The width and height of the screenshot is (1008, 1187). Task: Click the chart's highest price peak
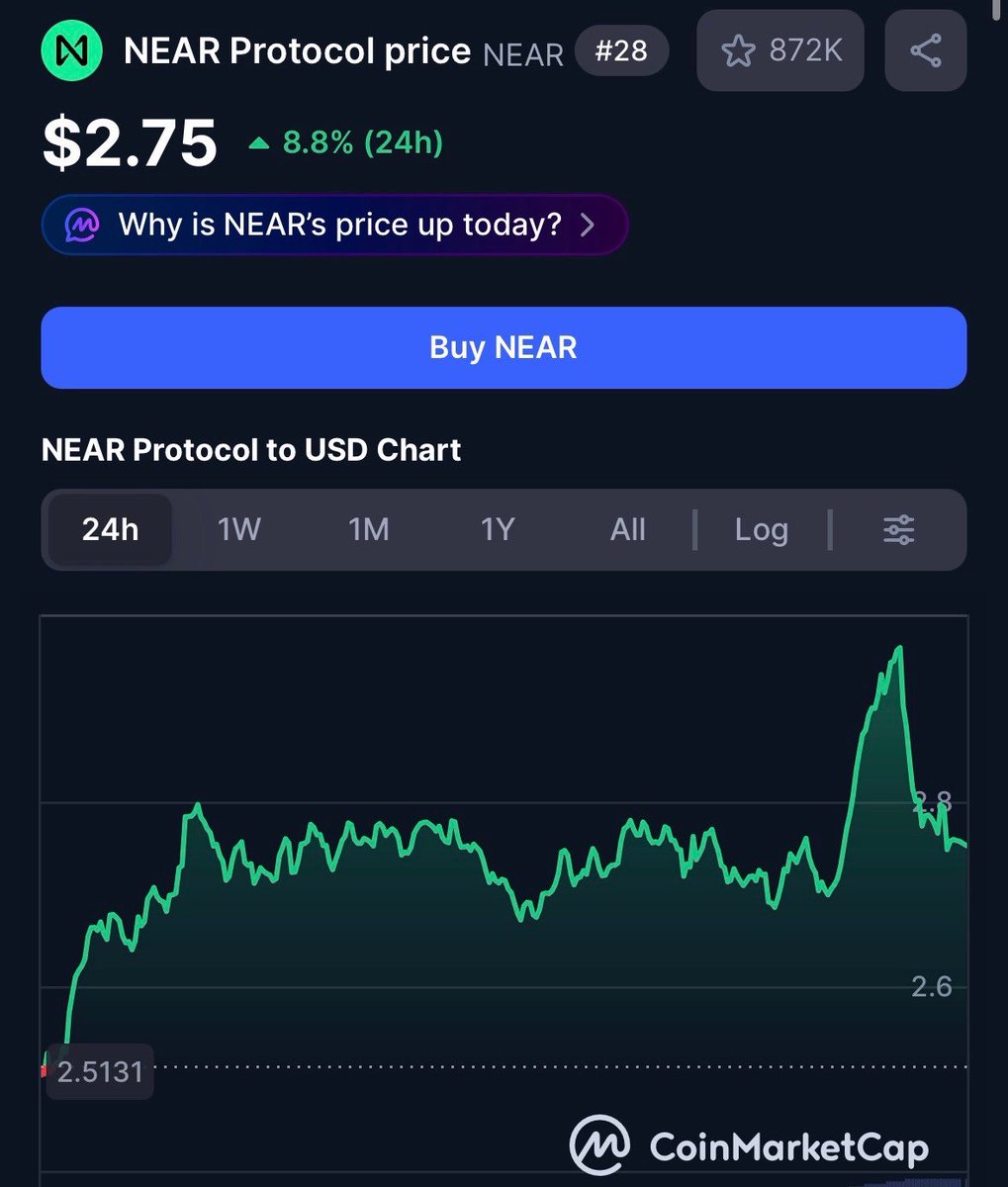(x=899, y=648)
